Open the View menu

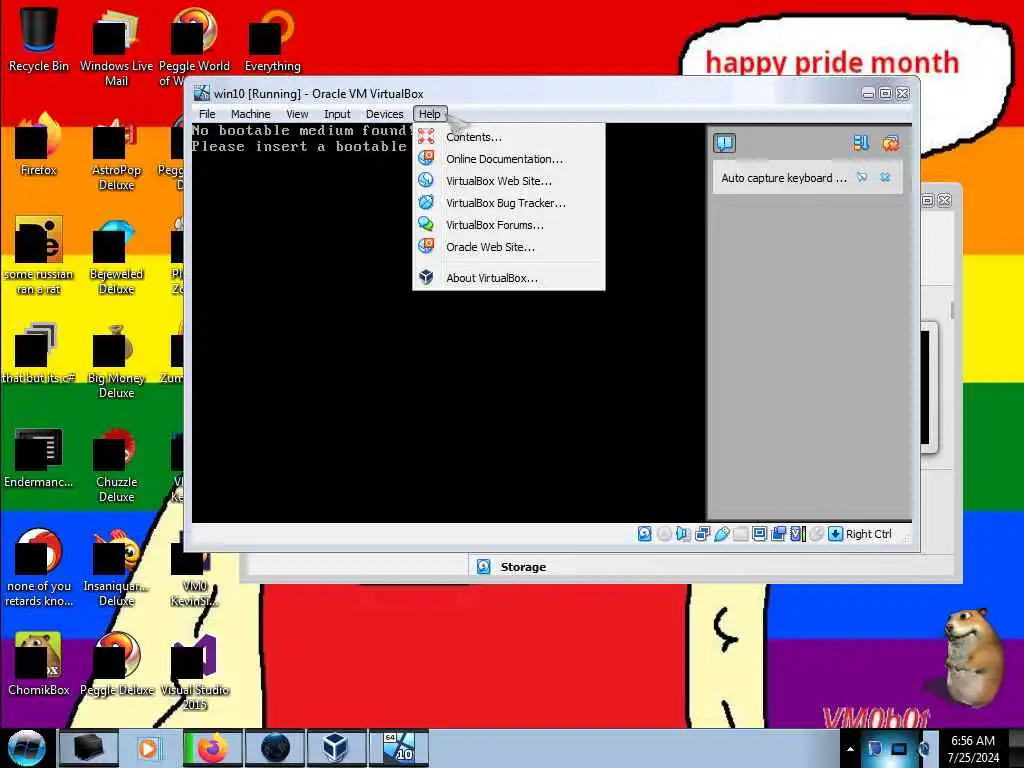coord(297,114)
